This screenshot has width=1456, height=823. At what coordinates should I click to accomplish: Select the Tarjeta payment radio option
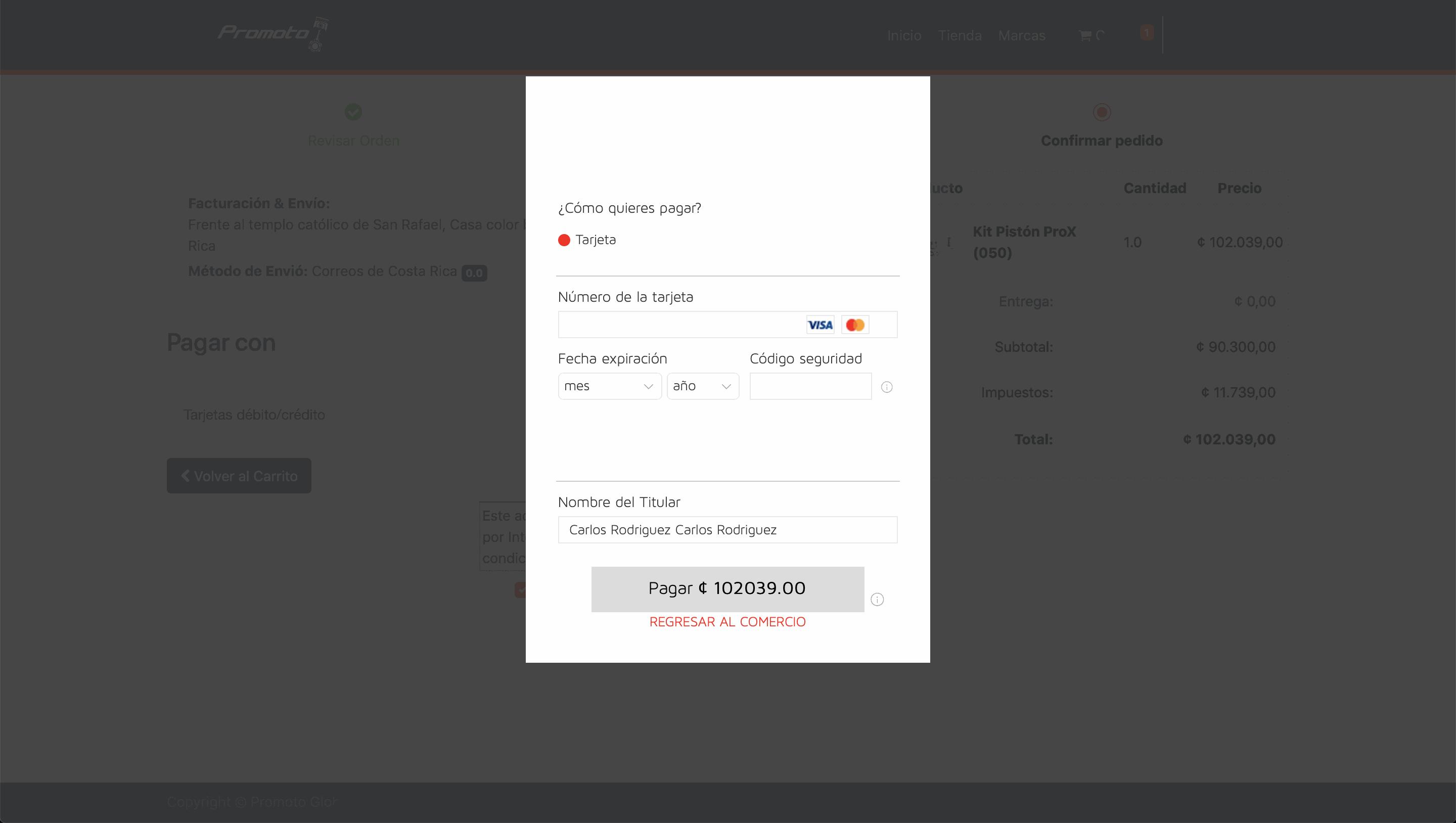(564, 240)
